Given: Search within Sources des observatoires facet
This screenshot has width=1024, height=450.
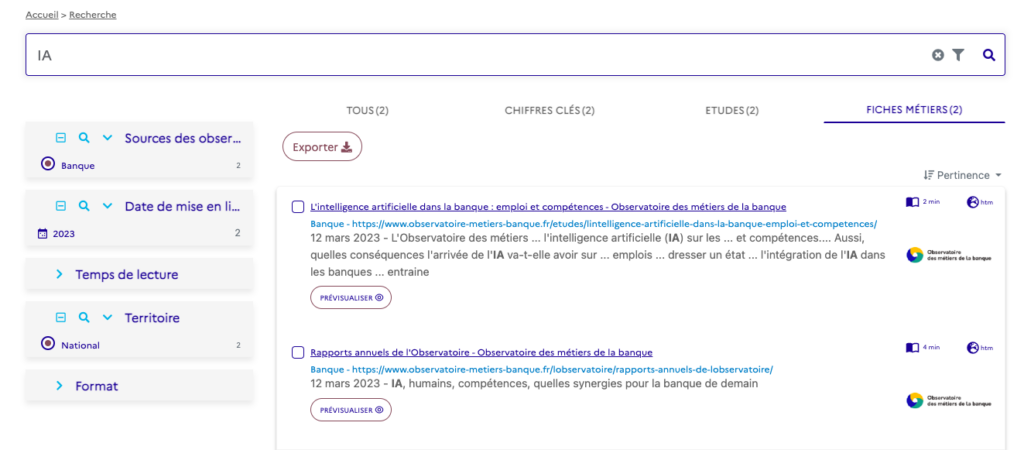Looking at the screenshot, I should (84, 138).
